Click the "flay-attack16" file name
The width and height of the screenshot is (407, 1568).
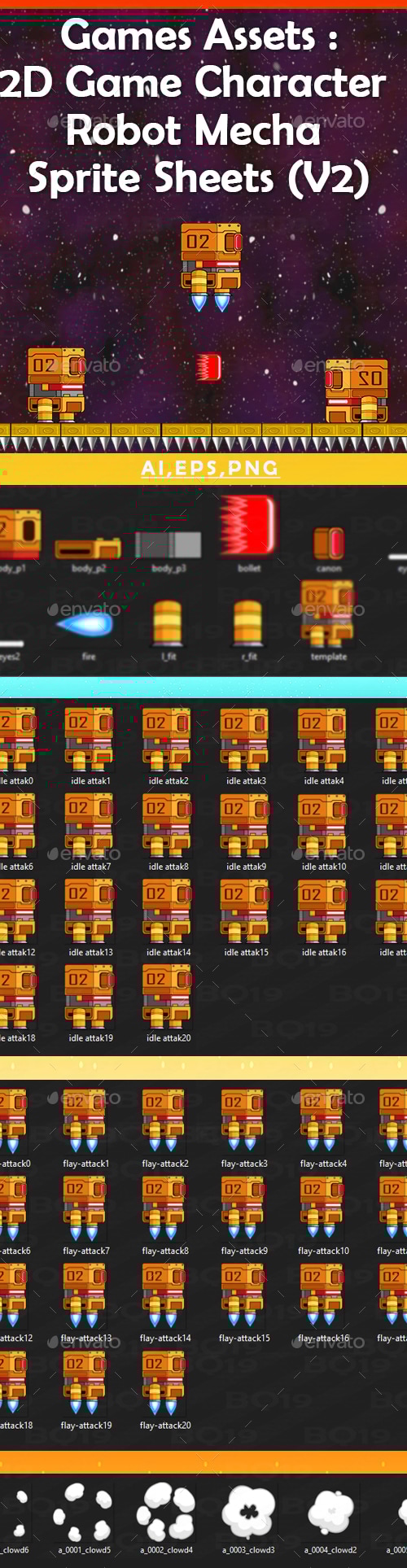tap(323, 1338)
